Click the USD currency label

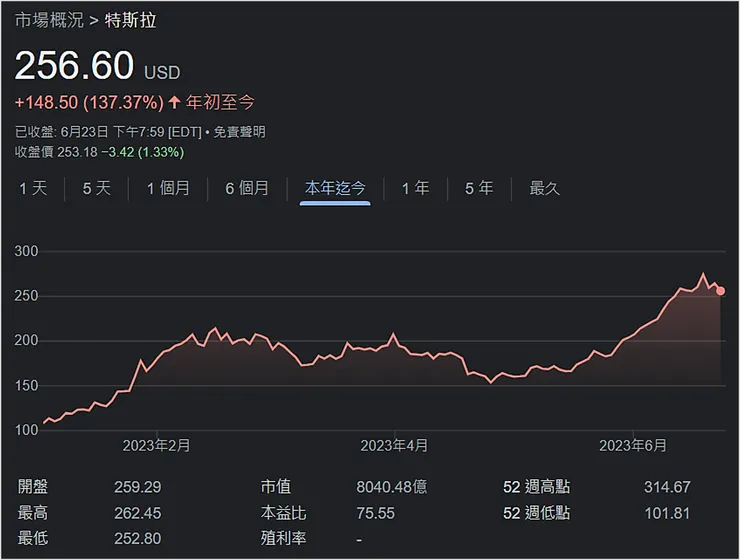162,73
